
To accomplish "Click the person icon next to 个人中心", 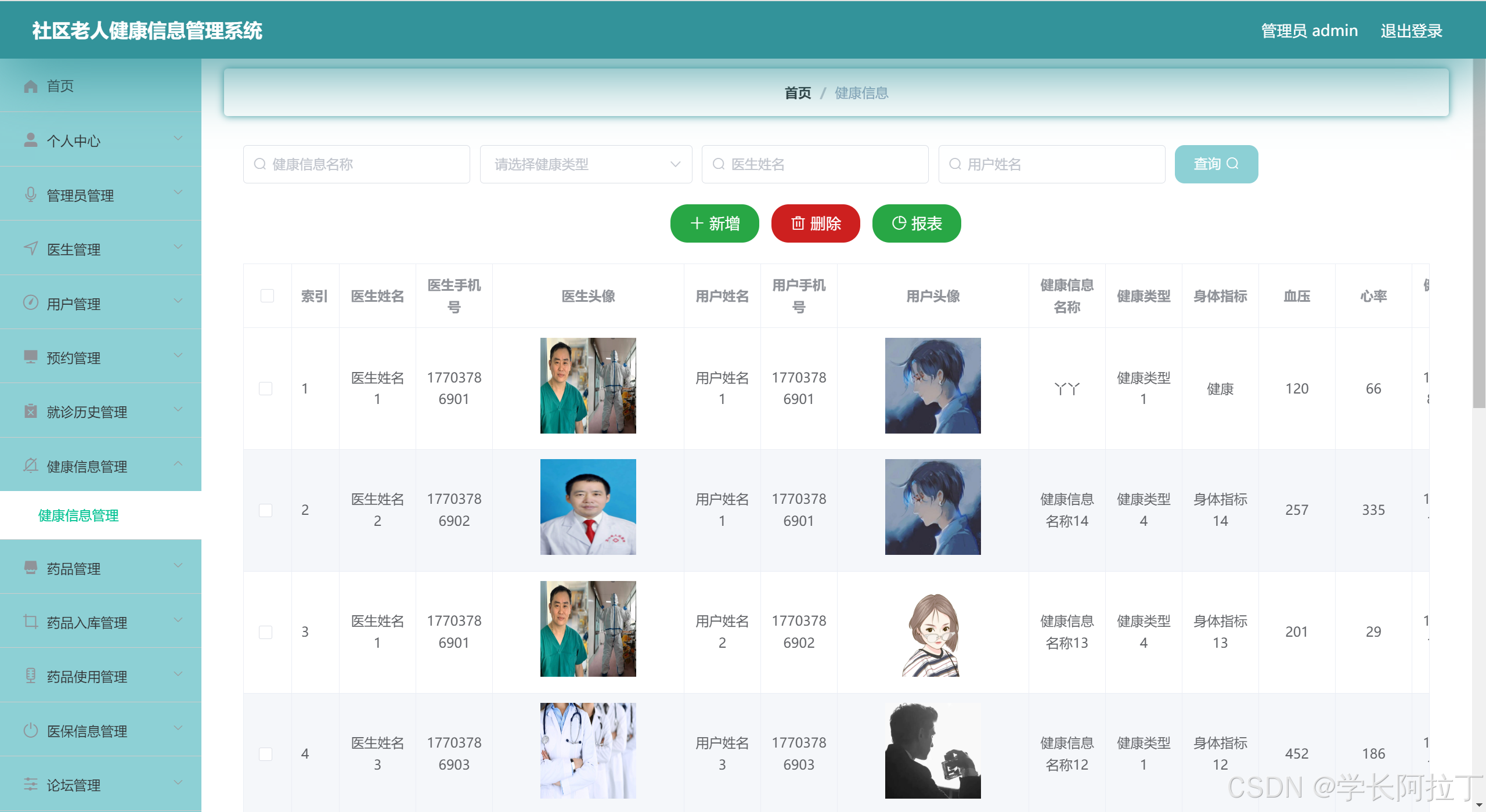I will tap(31, 140).
